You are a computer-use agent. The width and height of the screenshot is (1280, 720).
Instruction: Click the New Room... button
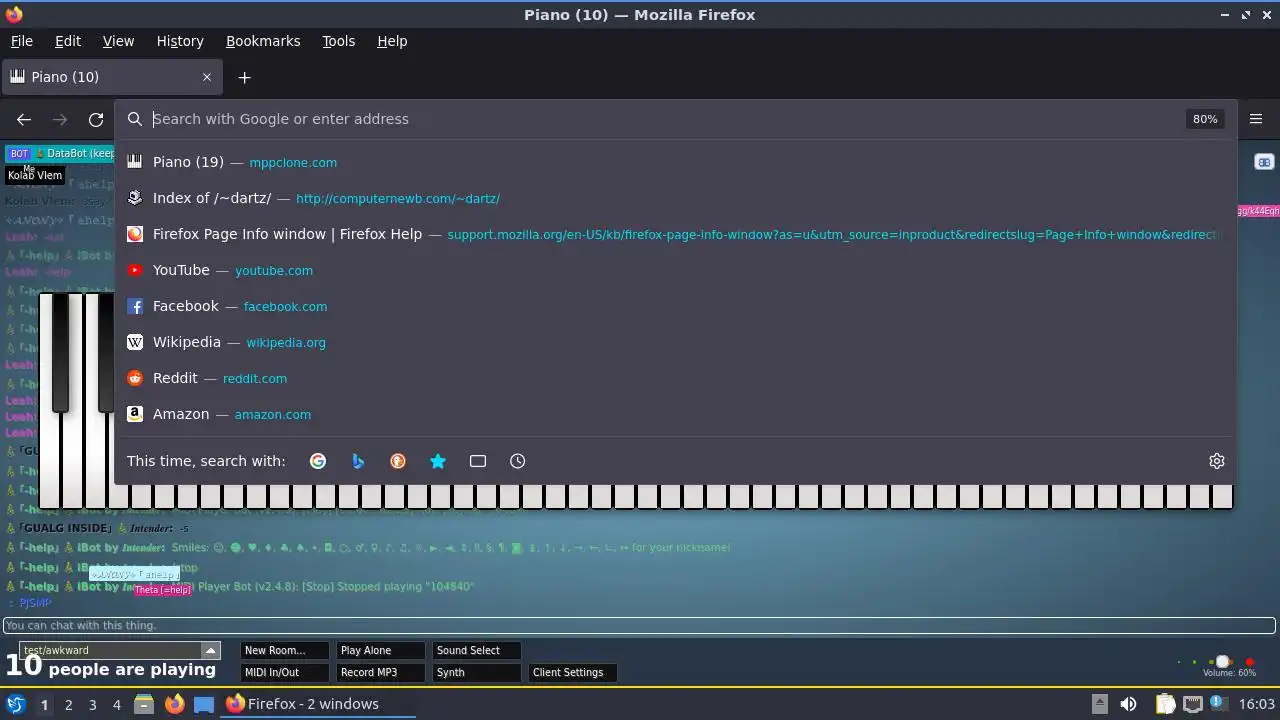point(285,650)
